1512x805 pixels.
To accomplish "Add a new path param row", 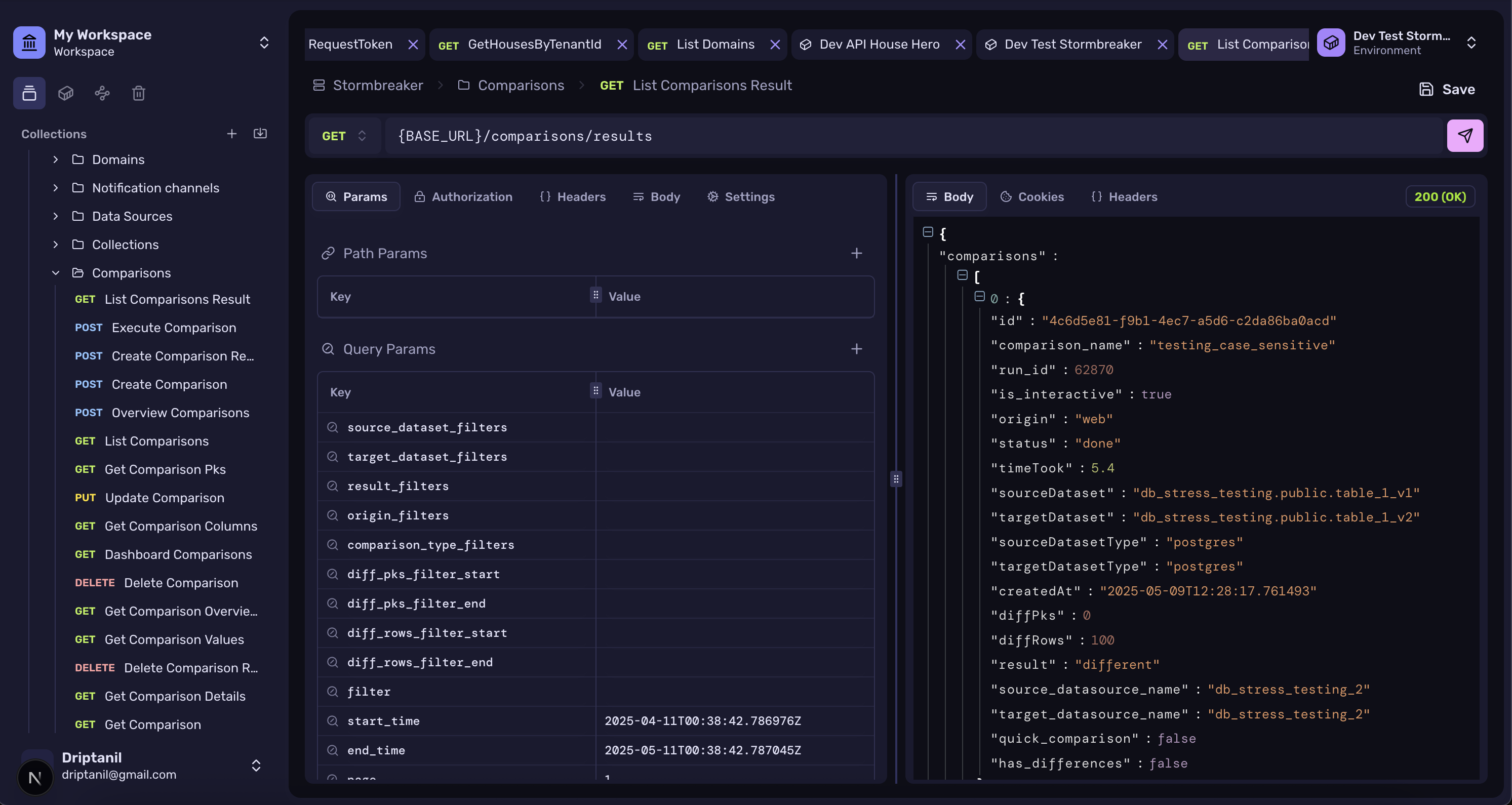I will [x=856, y=254].
